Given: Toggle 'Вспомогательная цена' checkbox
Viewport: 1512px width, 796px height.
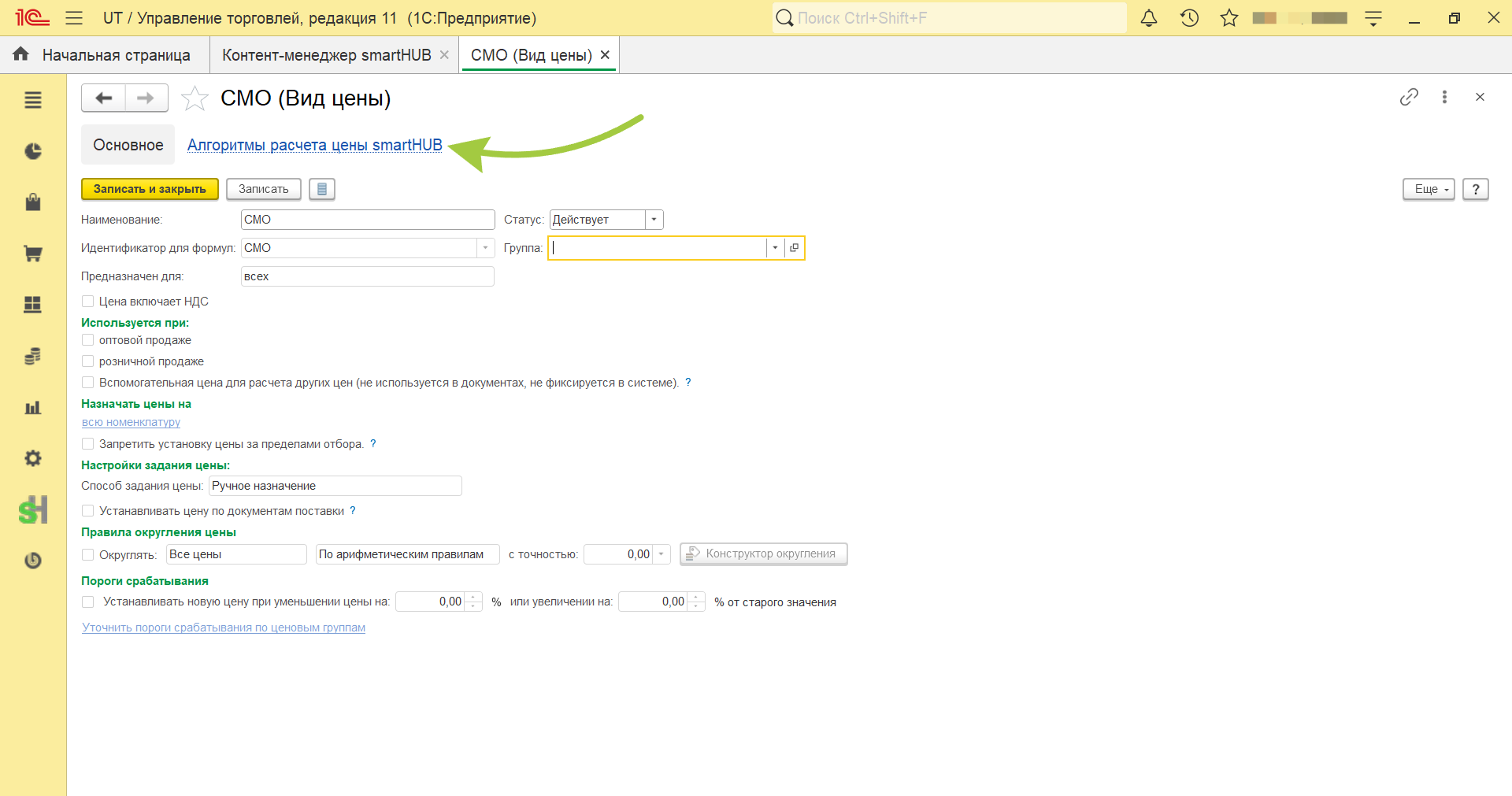Looking at the screenshot, I should pos(88,383).
